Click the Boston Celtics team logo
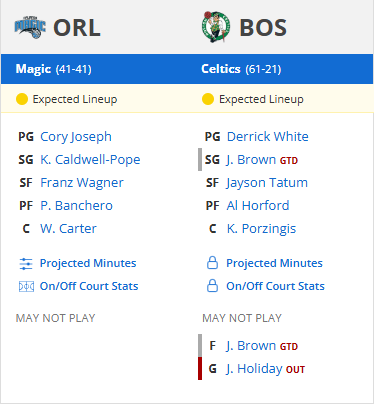Image resolution: width=374 pixels, height=404 pixels. pos(216,27)
